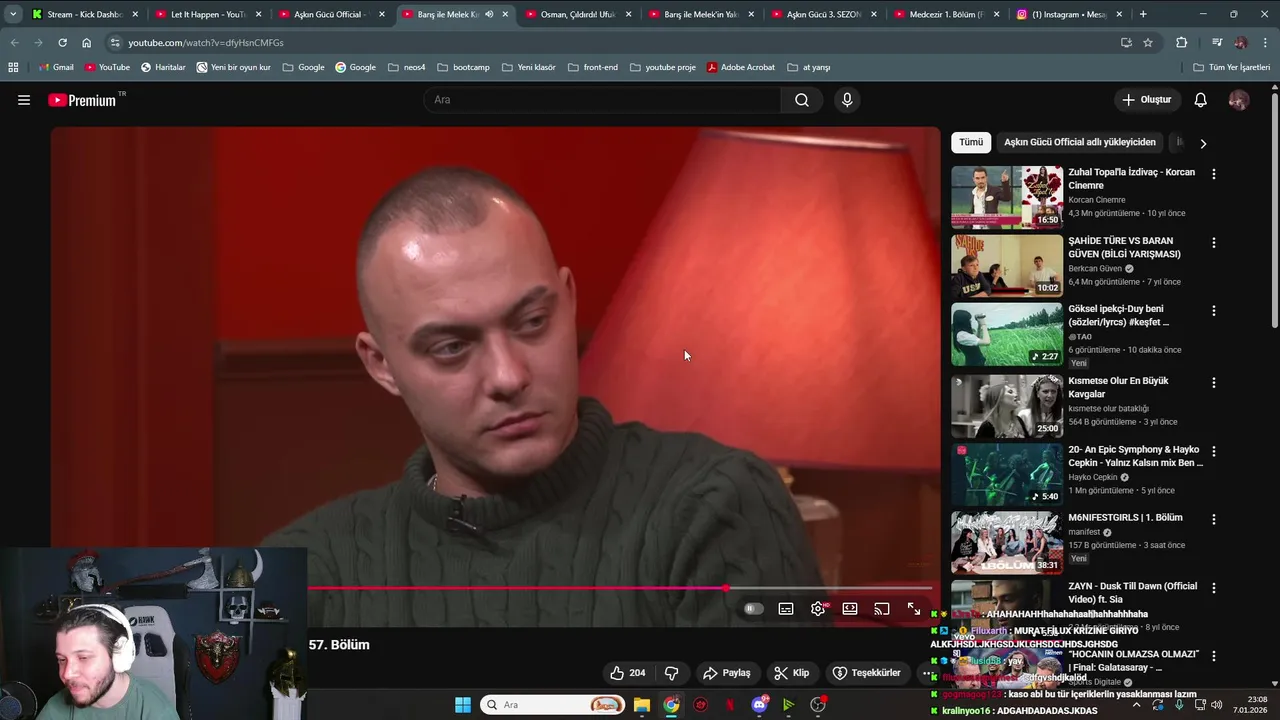Open ŞAHİDE TÜRE VS BARAN GÜVEN title
This screenshot has width=1280, height=720.
[1125, 247]
